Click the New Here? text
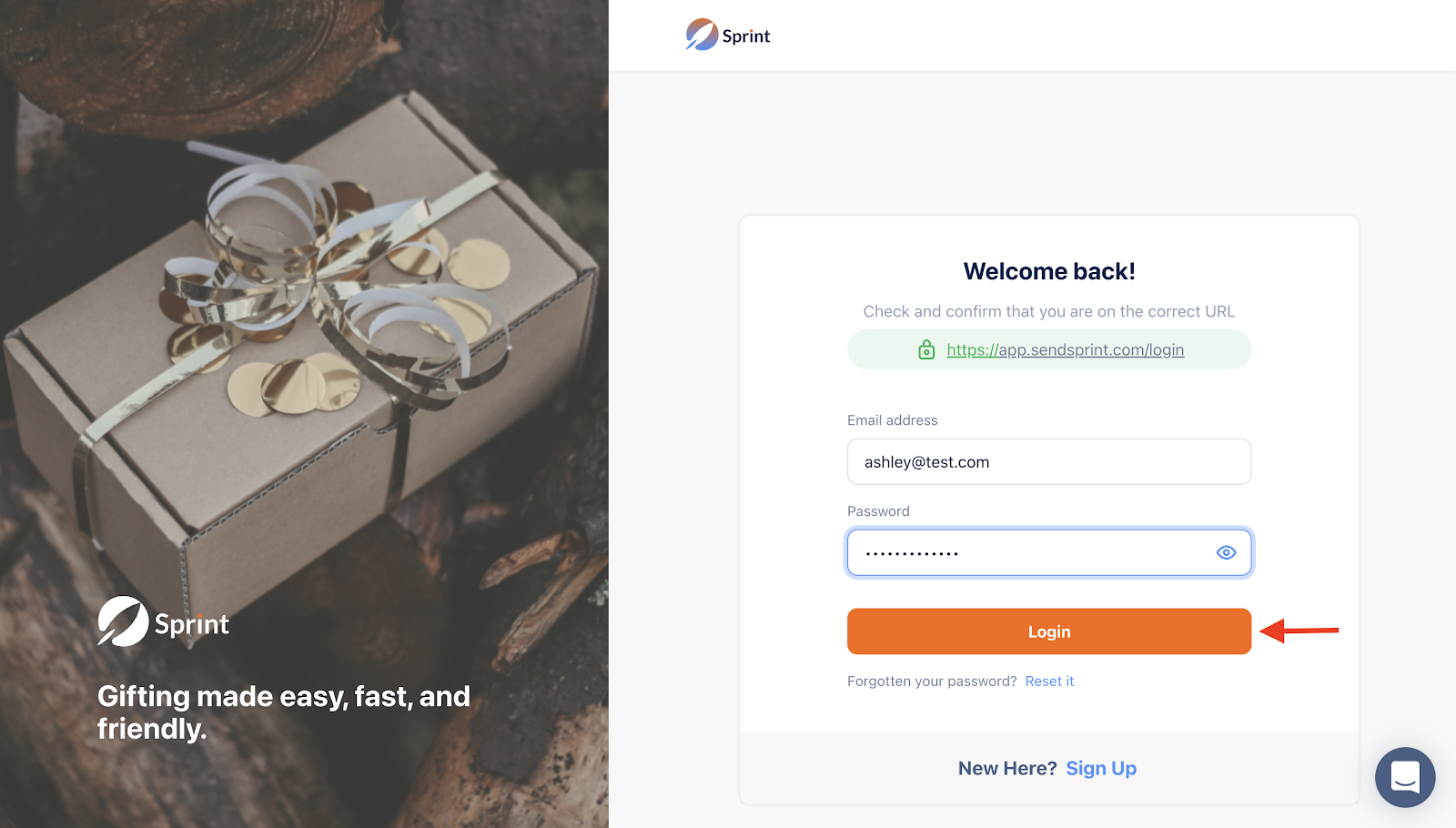The image size is (1456, 828). point(1007,768)
